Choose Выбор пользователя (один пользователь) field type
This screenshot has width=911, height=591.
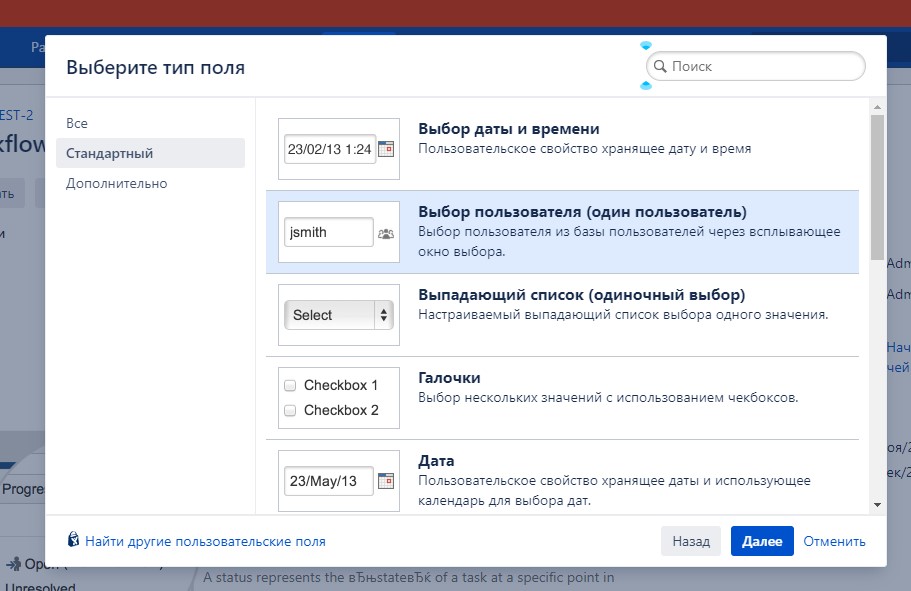[562, 232]
